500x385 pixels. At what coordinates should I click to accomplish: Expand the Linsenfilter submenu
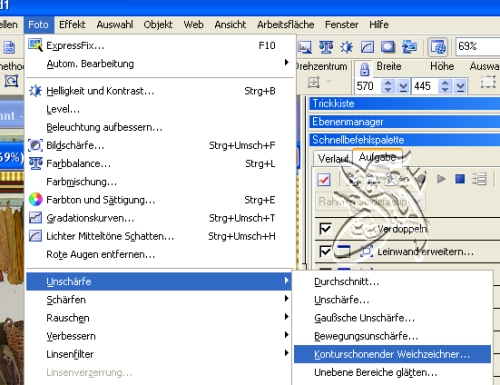coord(159,354)
